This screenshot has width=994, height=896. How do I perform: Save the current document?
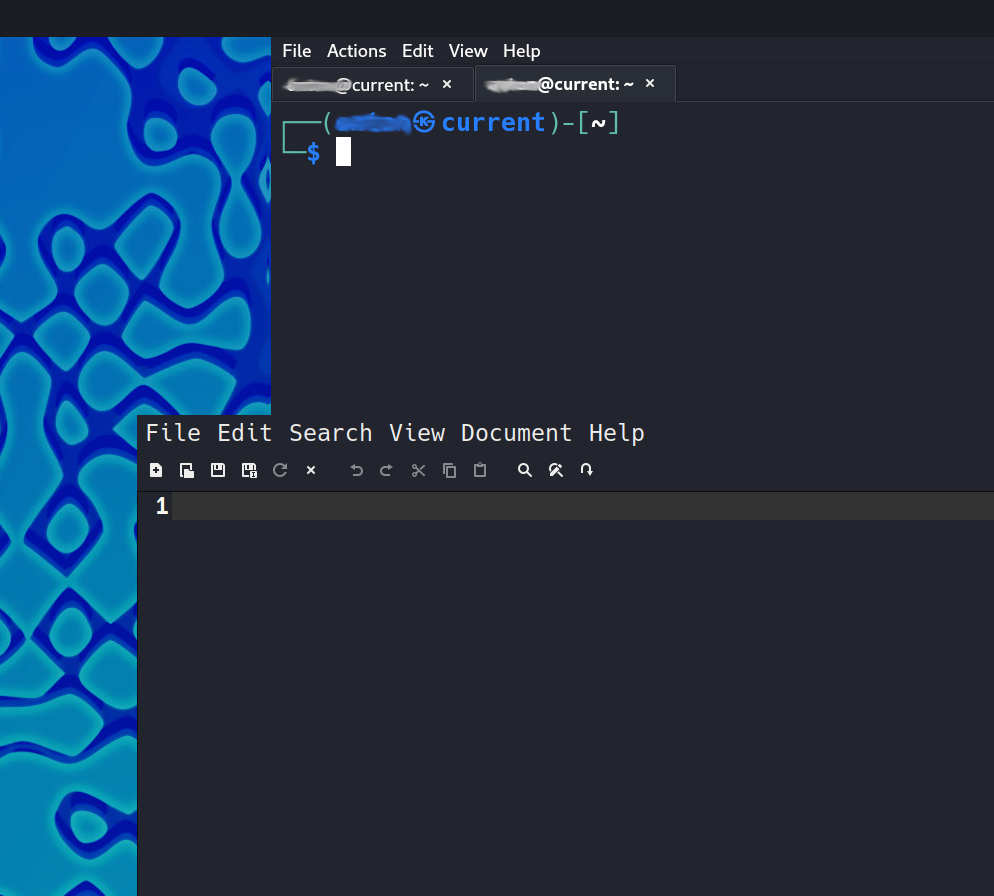(x=218, y=470)
